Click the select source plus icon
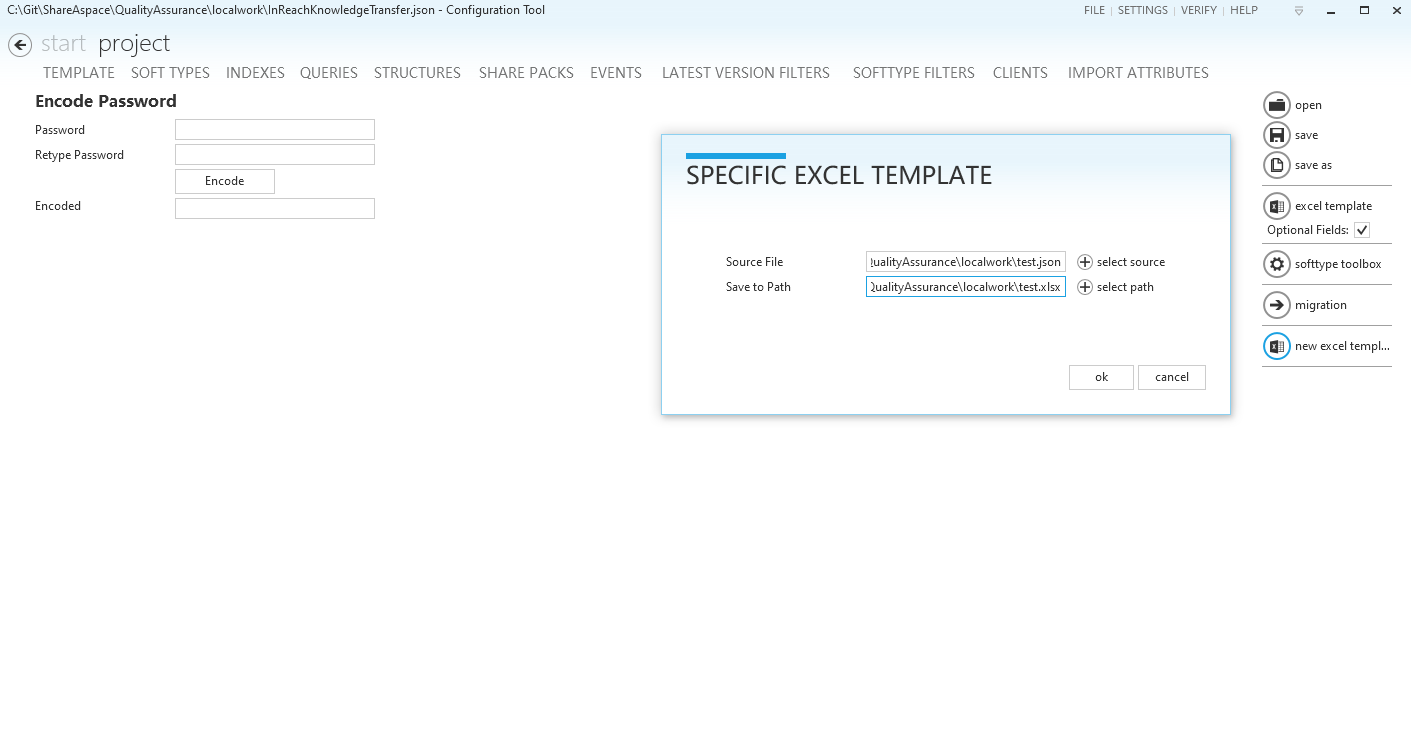The image size is (1411, 755). coord(1084,261)
